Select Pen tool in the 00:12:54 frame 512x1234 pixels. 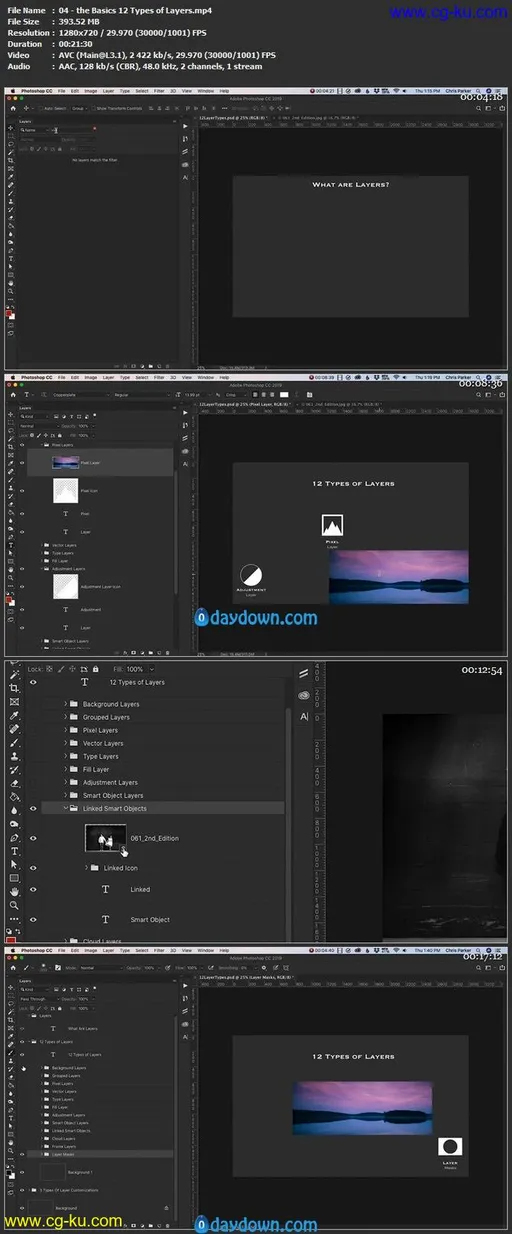(x=14, y=838)
